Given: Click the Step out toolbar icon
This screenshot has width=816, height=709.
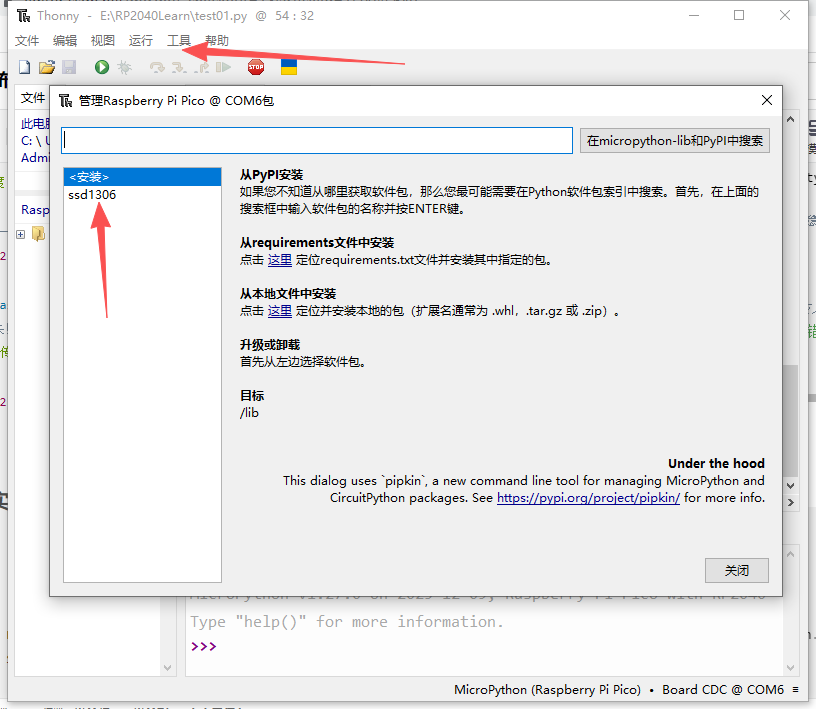Looking at the screenshot, I should 201,67.
